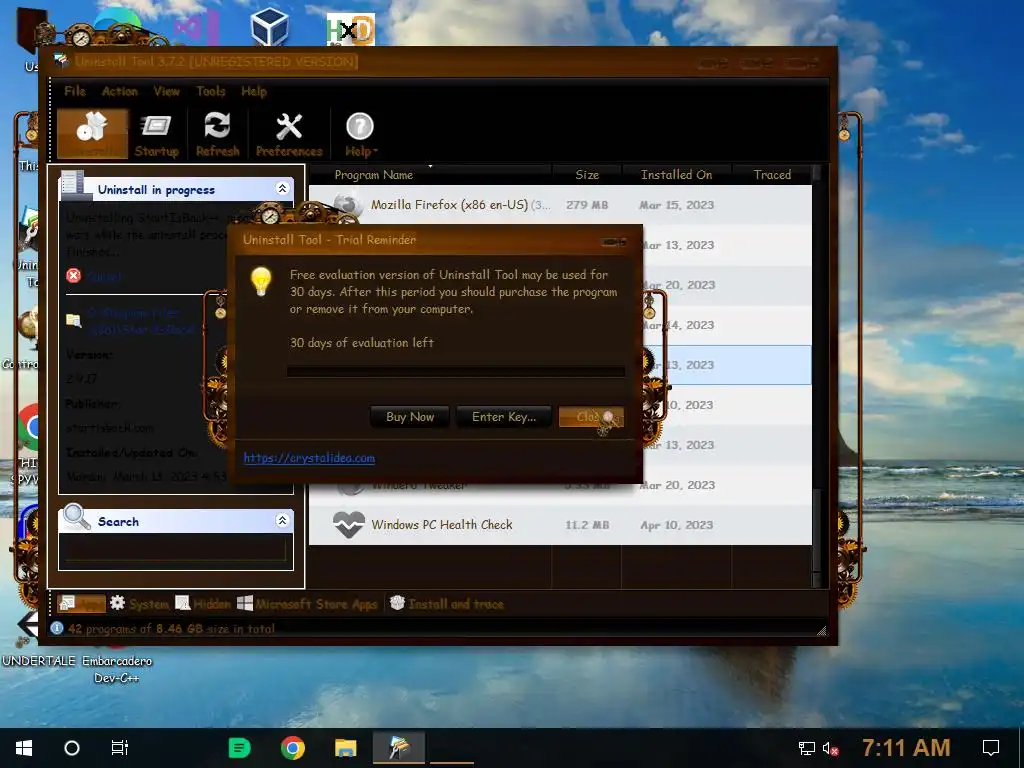The height and width of the screenshot is (768, 1024).
Task: Click the Windows PC Health Check heart icon
Action: [x=349, y=524]
